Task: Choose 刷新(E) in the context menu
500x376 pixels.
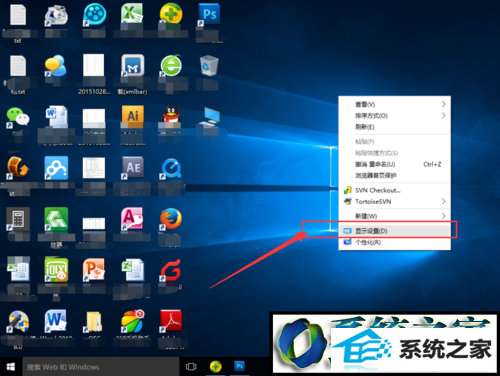Action: (x=395, y=127)
